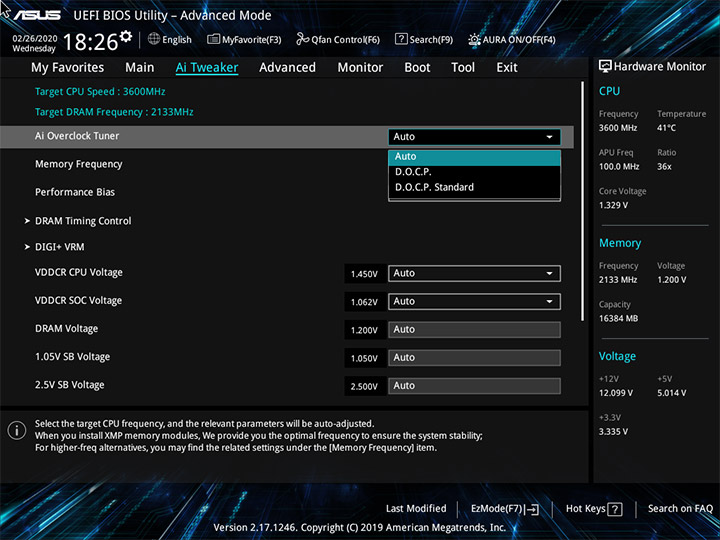Click the 12.099 V reading
Image resolution: width=720 pixels, height=540 pixels.
[x=616, y=393]
